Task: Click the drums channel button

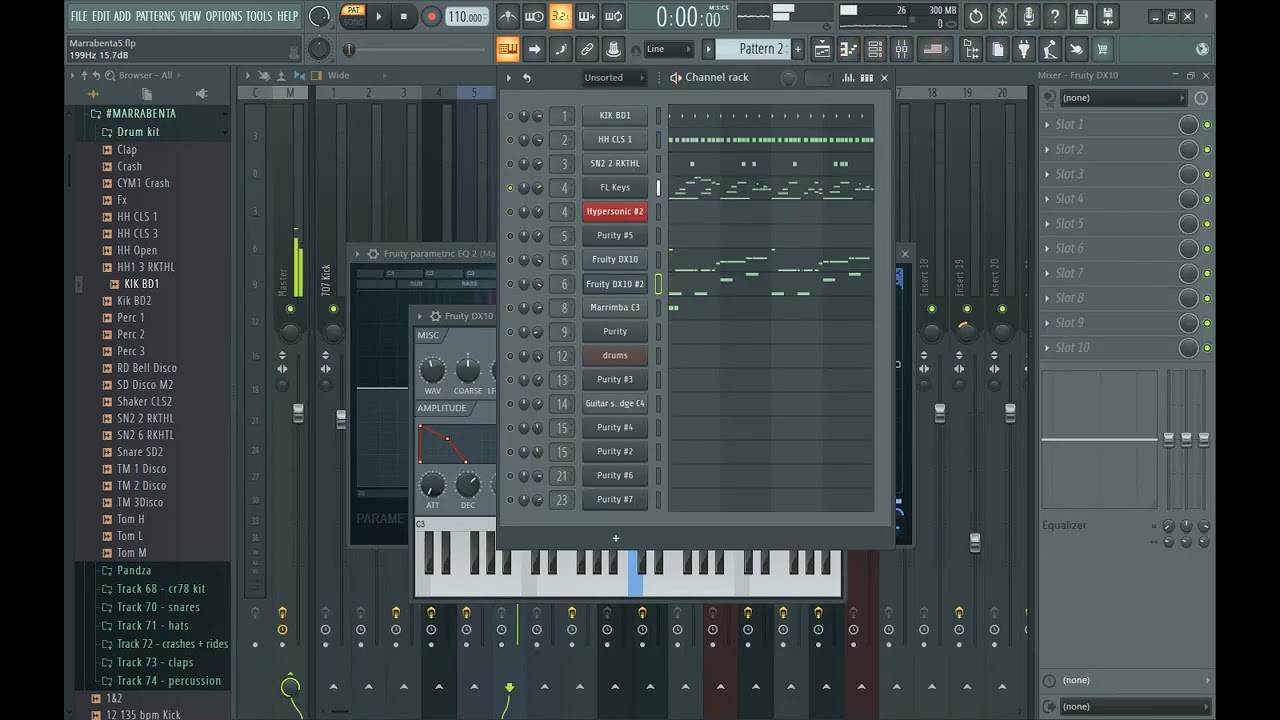Action: tap(614, 356)
